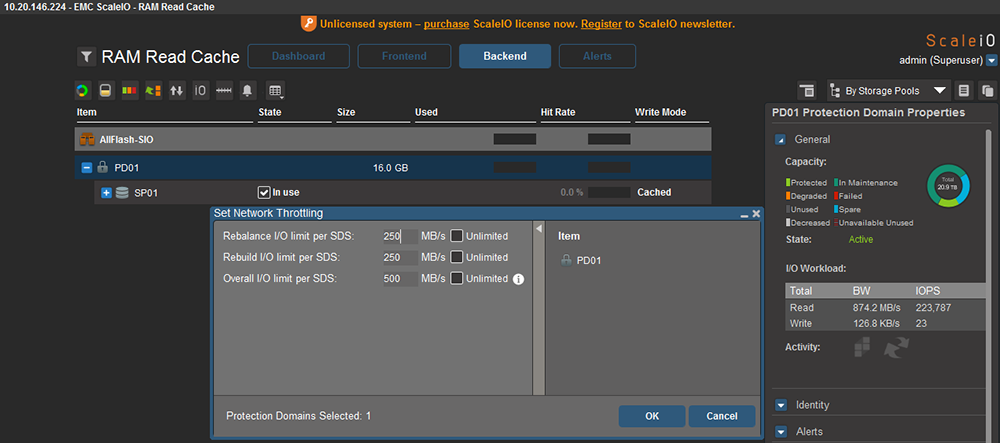Click the Overall I/O limit input field

click(401, 279)
